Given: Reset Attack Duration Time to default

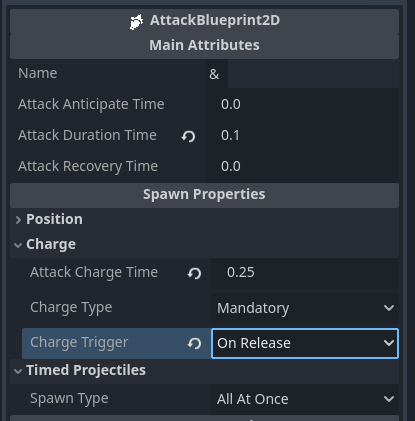Looking at the screenshot, I should click(188, 136).
